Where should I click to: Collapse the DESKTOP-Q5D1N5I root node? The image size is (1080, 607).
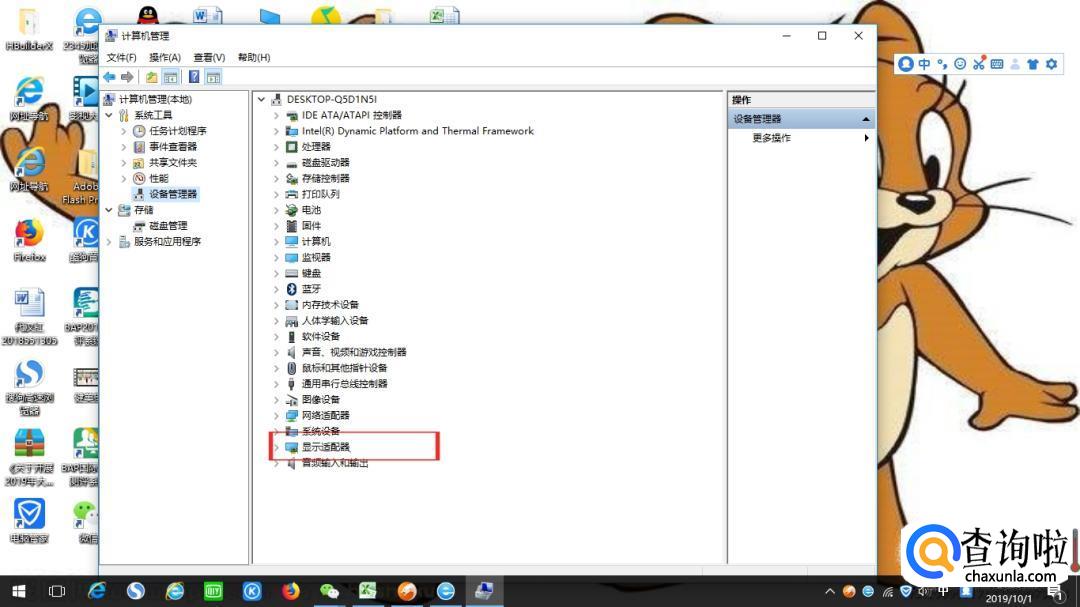tap(262, 99)
